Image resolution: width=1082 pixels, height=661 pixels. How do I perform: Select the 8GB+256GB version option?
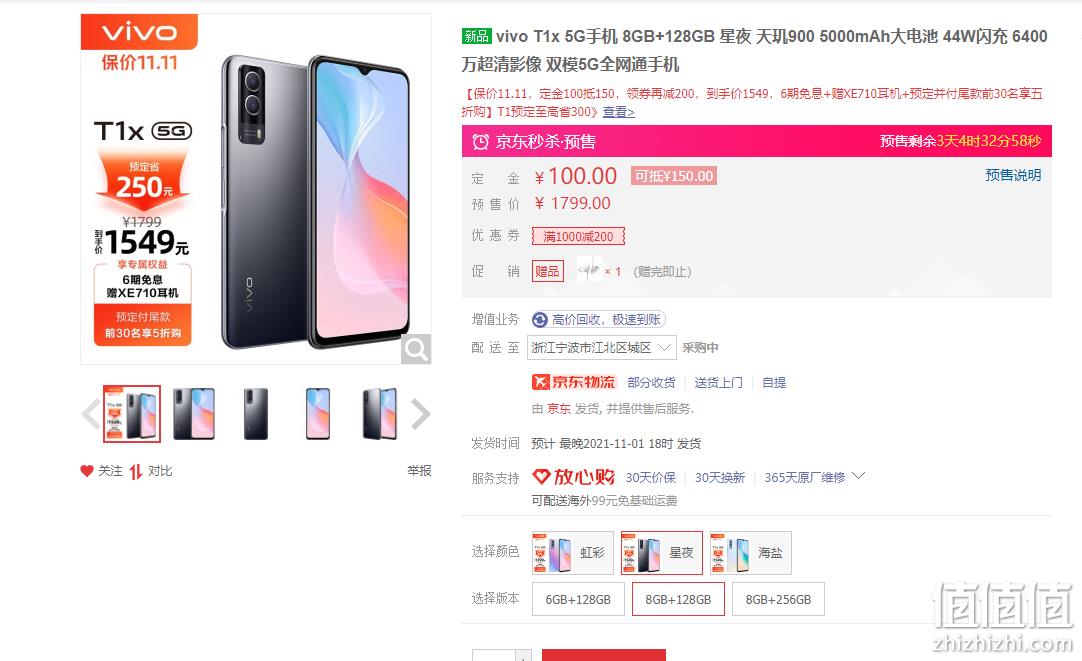(x=778, y=600)
